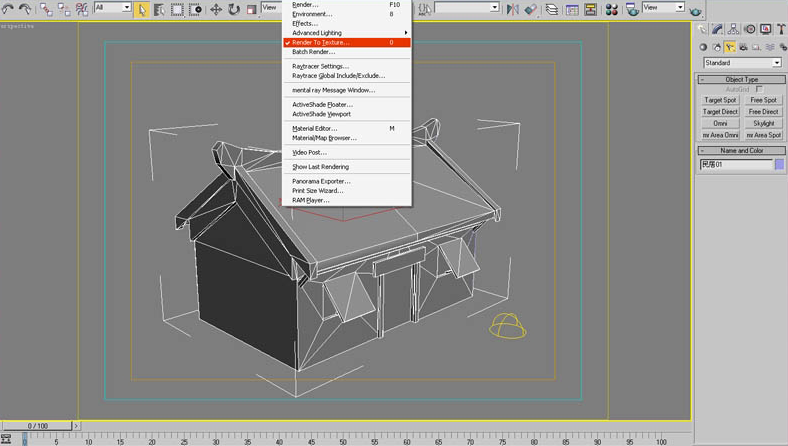Open the Hierarchy command panel tab
This screenshot has width=788, height=446.
734,29
